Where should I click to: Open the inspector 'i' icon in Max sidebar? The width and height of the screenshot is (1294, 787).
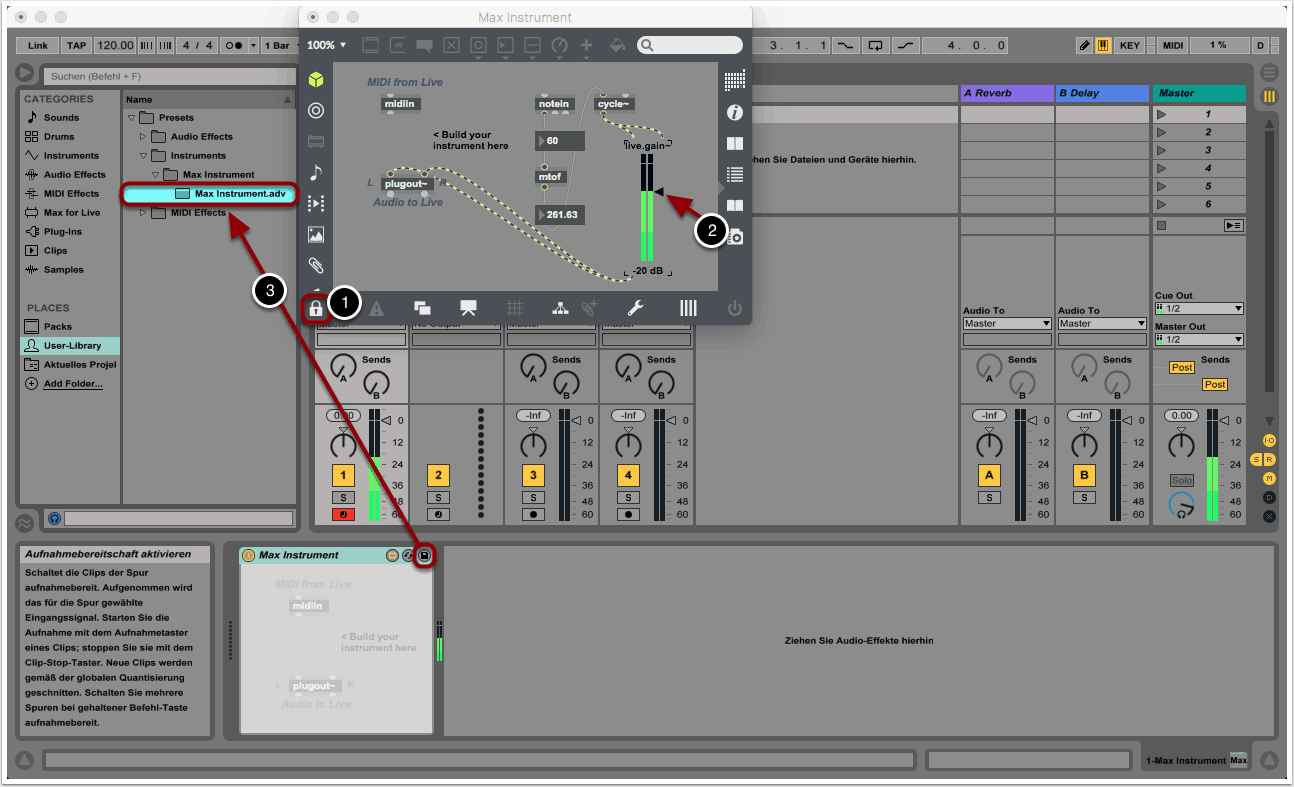[735, 113]
